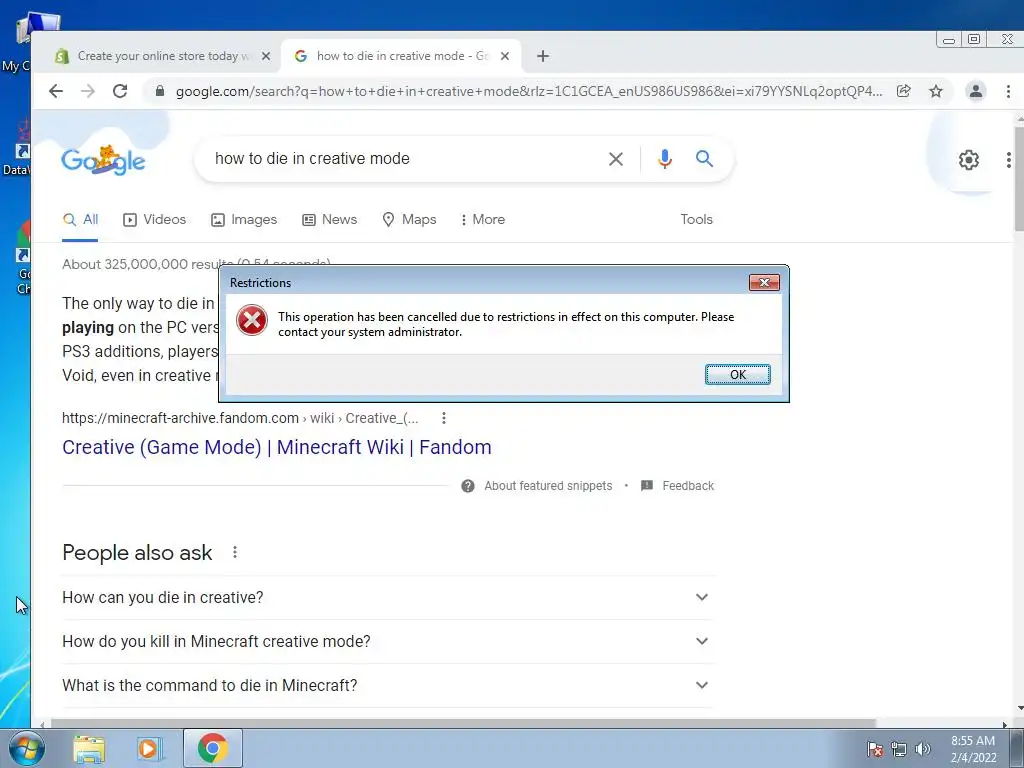Reload the Google search page
Image resolution: width=1024 pixels, height=768 pixels.
point(120,91)
